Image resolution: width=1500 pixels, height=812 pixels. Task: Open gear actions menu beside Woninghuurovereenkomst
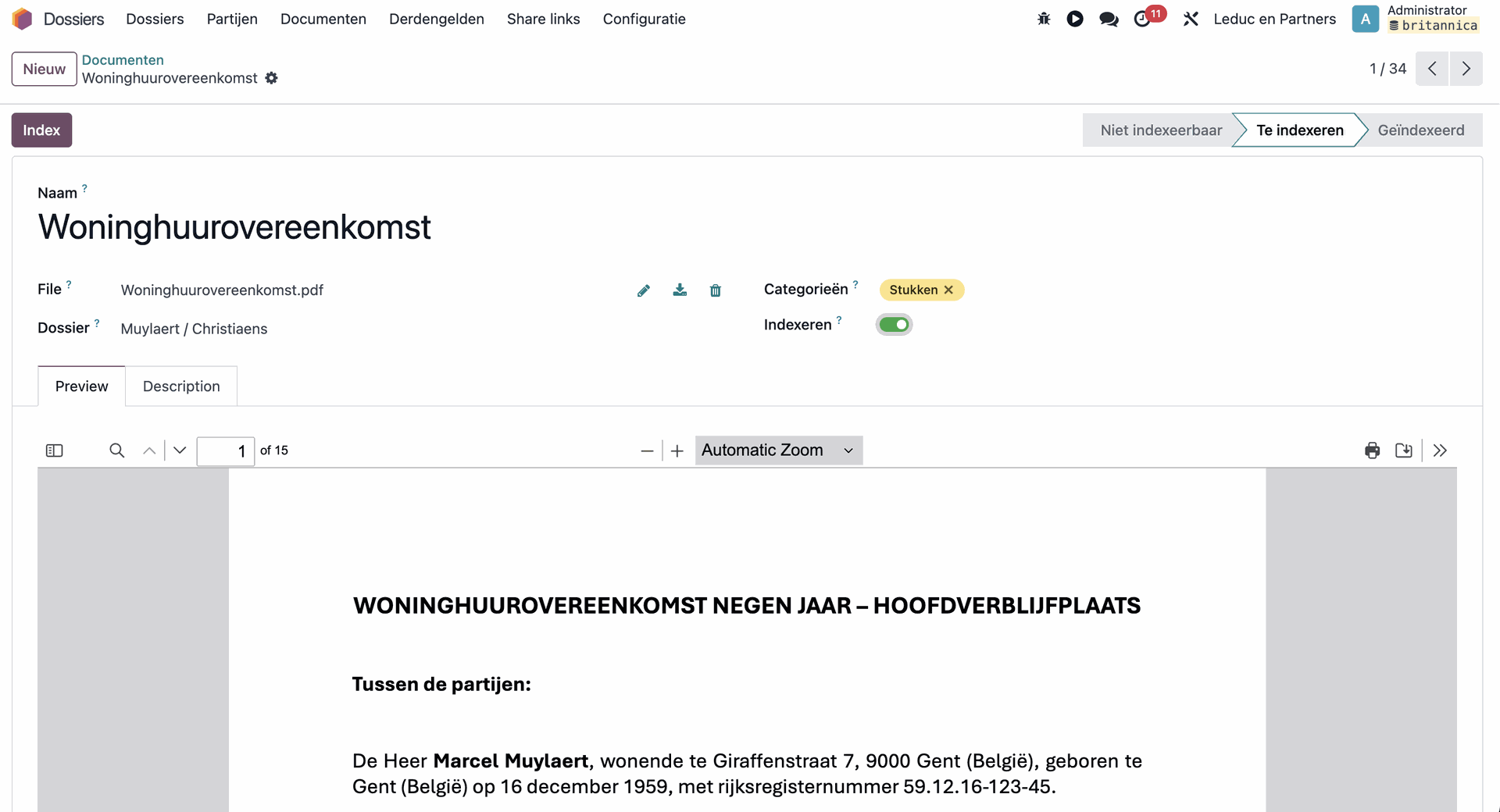(x=271, y=78)
